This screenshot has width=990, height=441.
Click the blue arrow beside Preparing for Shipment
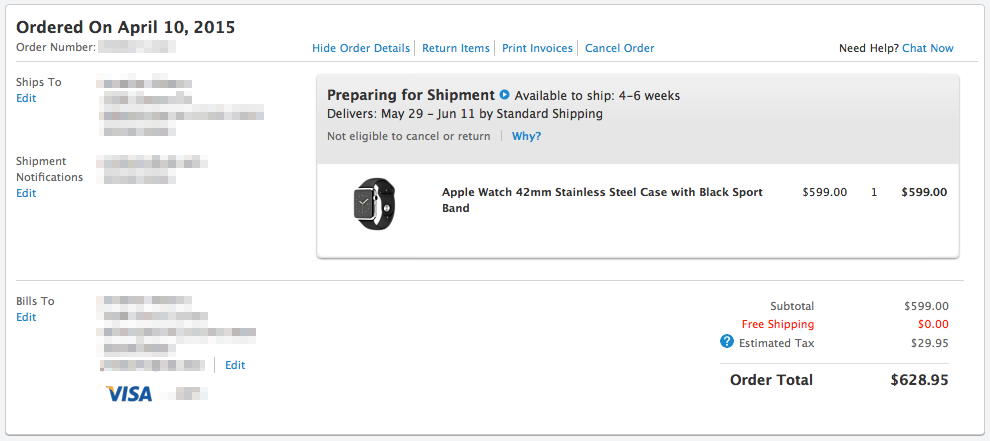click(x=505, y=95)
